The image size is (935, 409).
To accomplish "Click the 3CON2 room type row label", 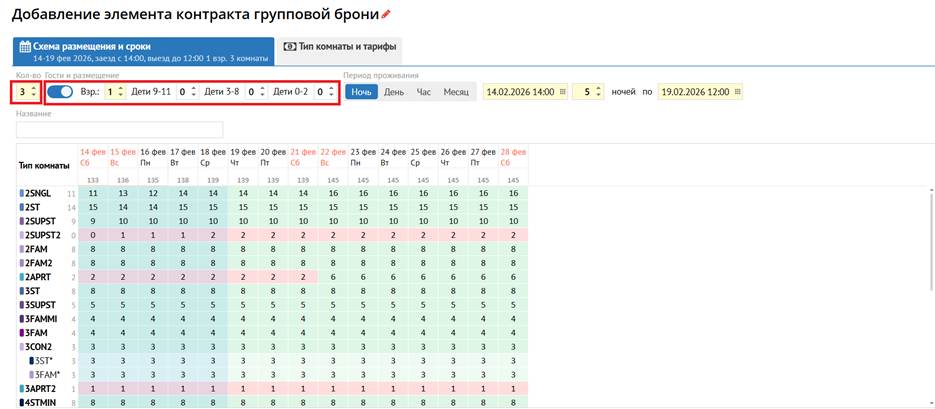I will tap(39, 345).
